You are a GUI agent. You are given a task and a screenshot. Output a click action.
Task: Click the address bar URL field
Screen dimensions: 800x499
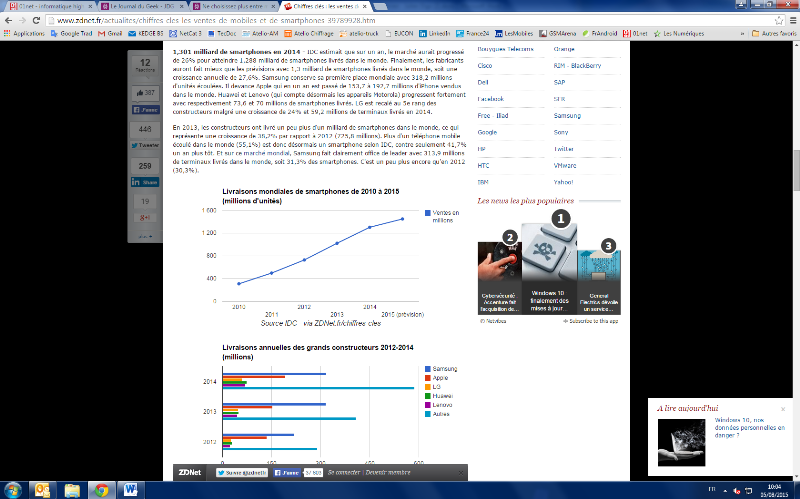413,20
